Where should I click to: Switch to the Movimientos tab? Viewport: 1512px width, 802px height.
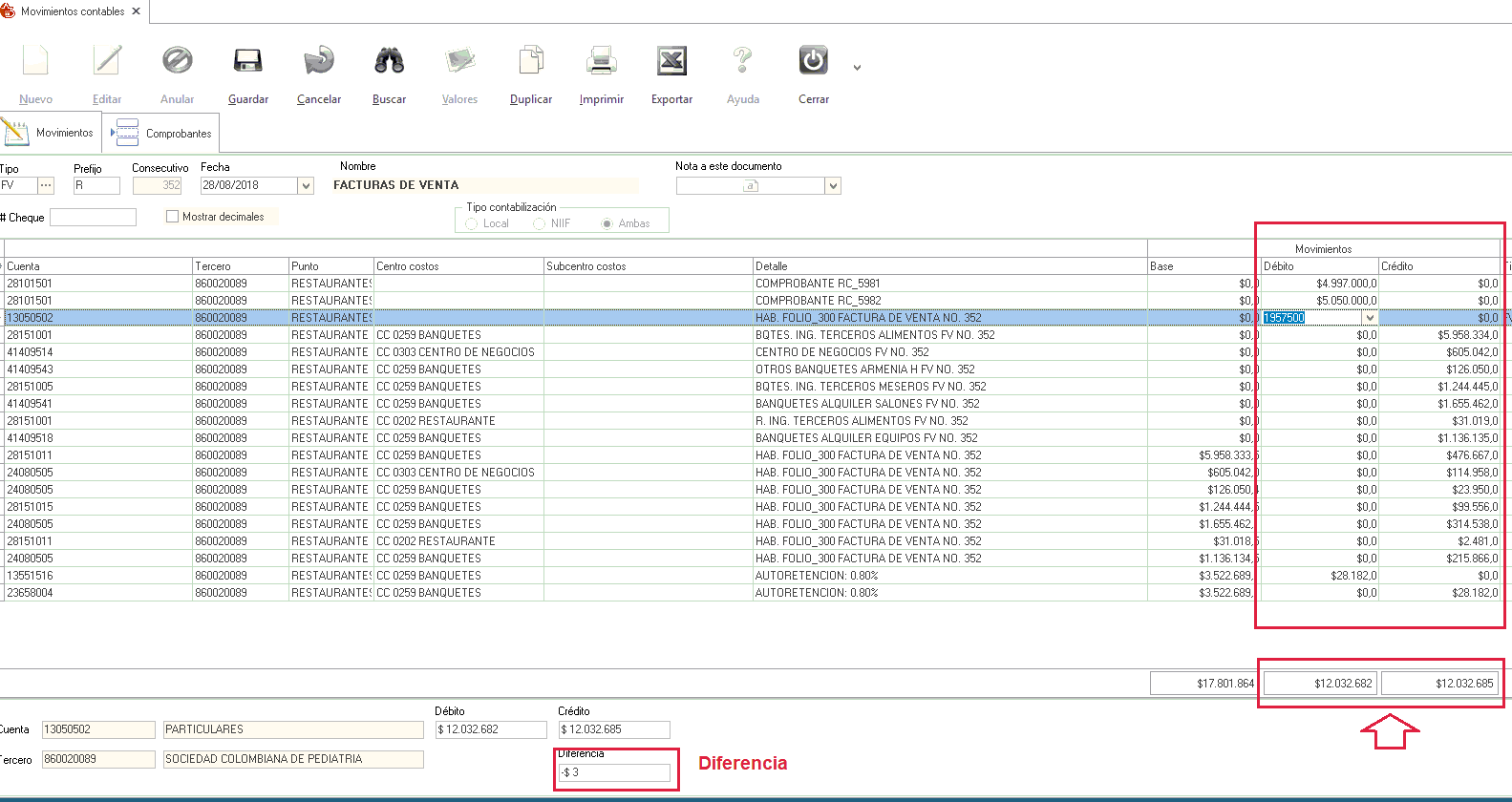pos(50,133)
